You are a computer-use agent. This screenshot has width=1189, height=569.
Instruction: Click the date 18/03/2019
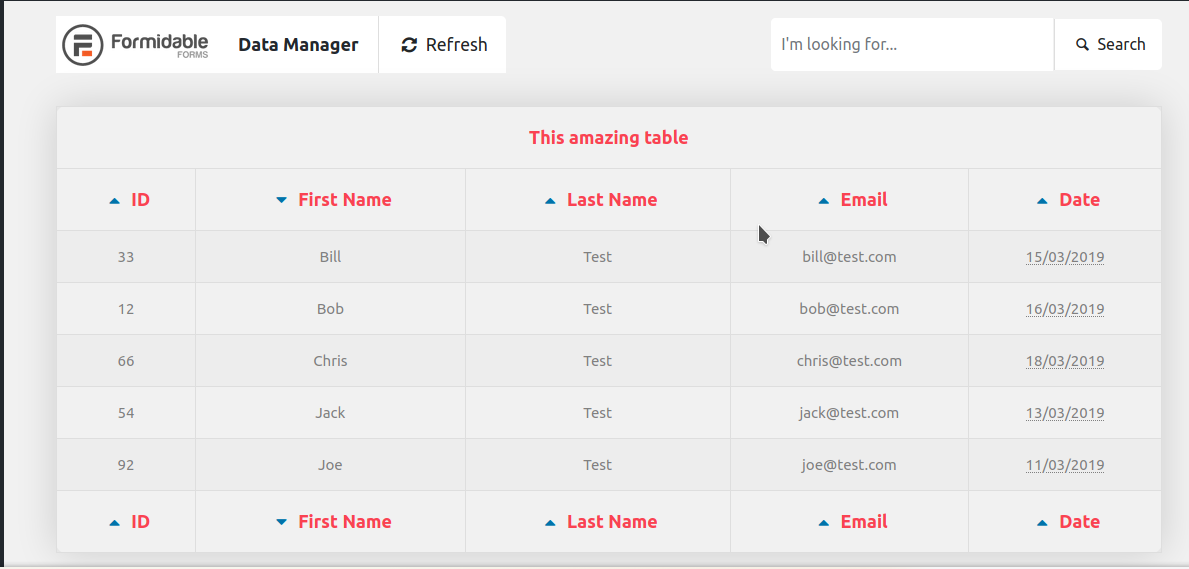coord(1065,360)
